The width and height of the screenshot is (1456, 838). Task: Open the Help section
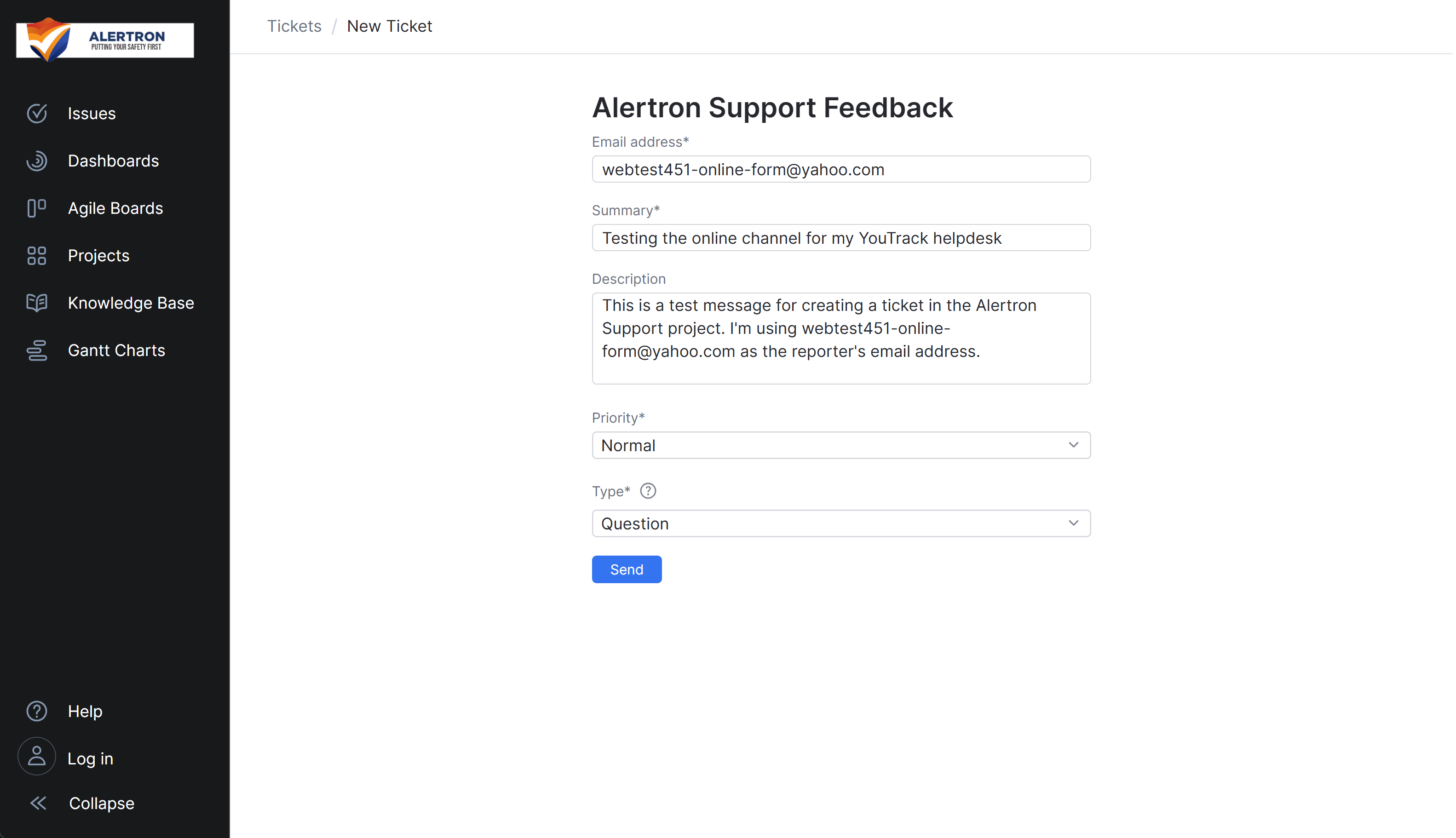[x=85, y=712]
